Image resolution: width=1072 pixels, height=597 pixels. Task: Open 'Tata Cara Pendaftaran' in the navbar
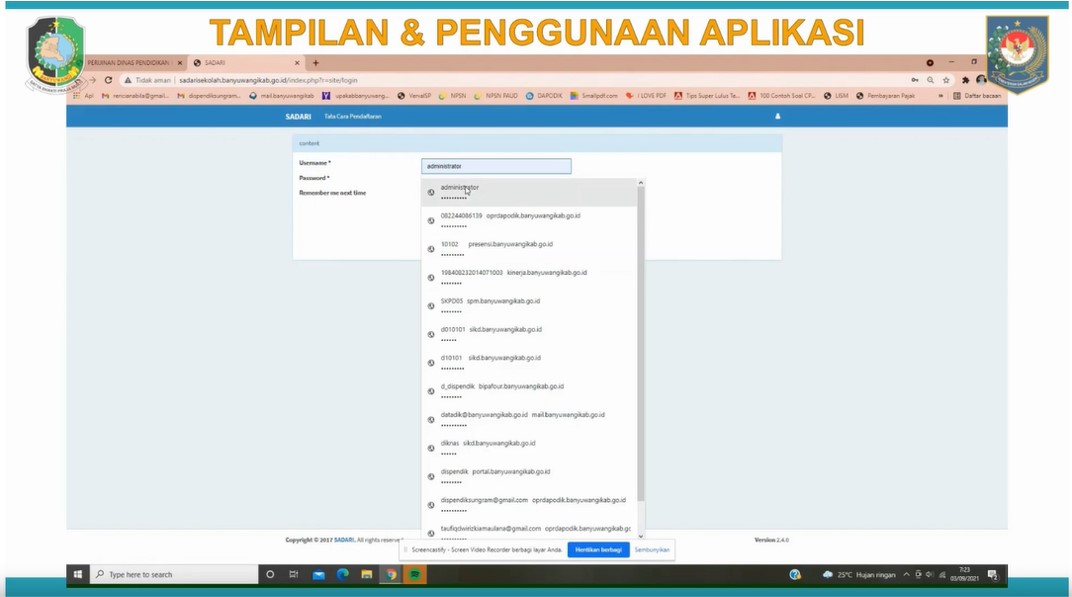[x=352, y=116]
